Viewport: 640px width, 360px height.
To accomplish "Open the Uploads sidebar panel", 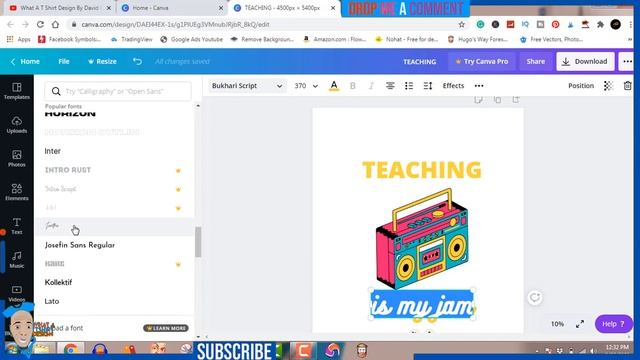I will tap(17, 125).
